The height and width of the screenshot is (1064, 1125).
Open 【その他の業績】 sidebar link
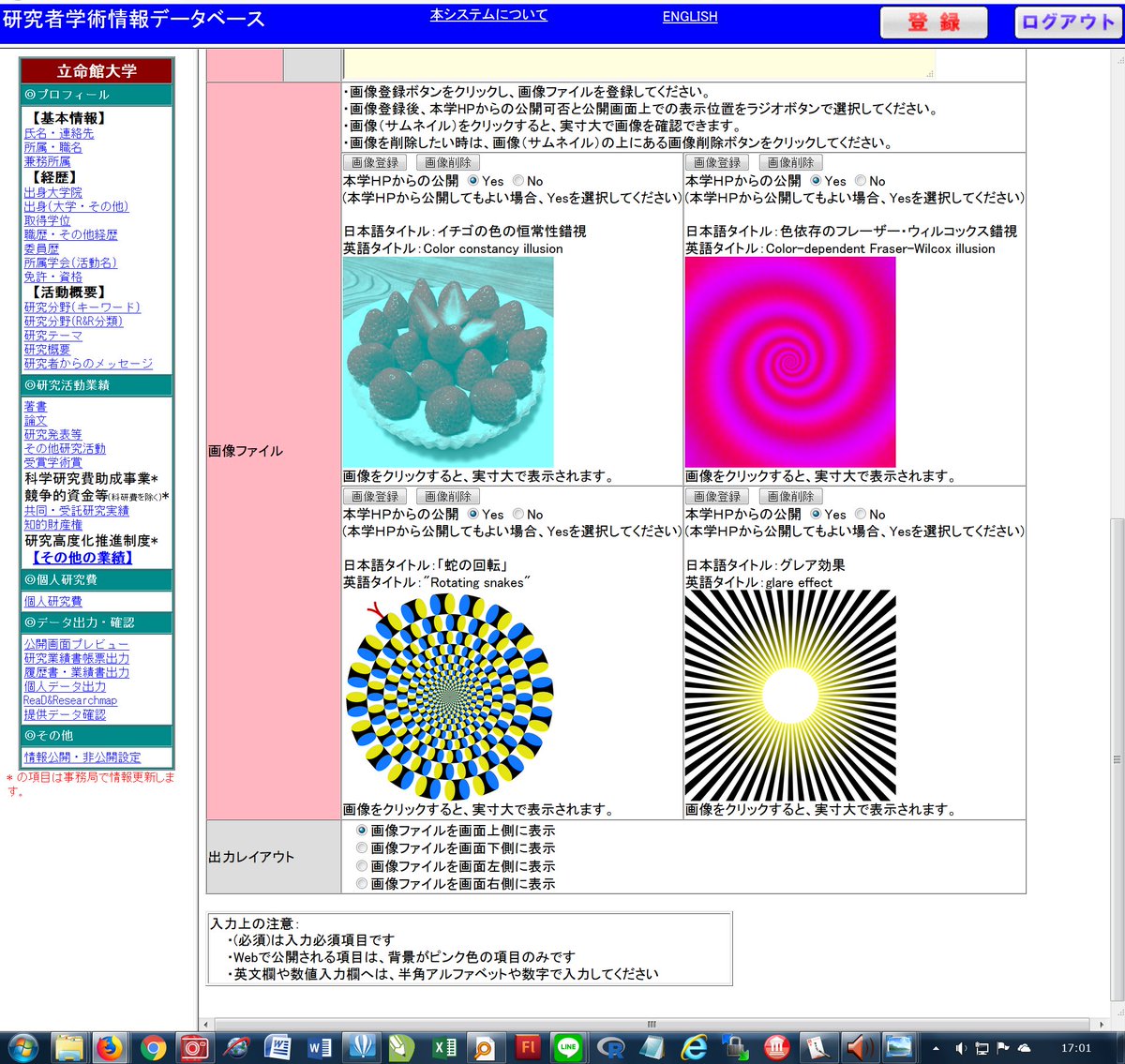tap(82, 557)
